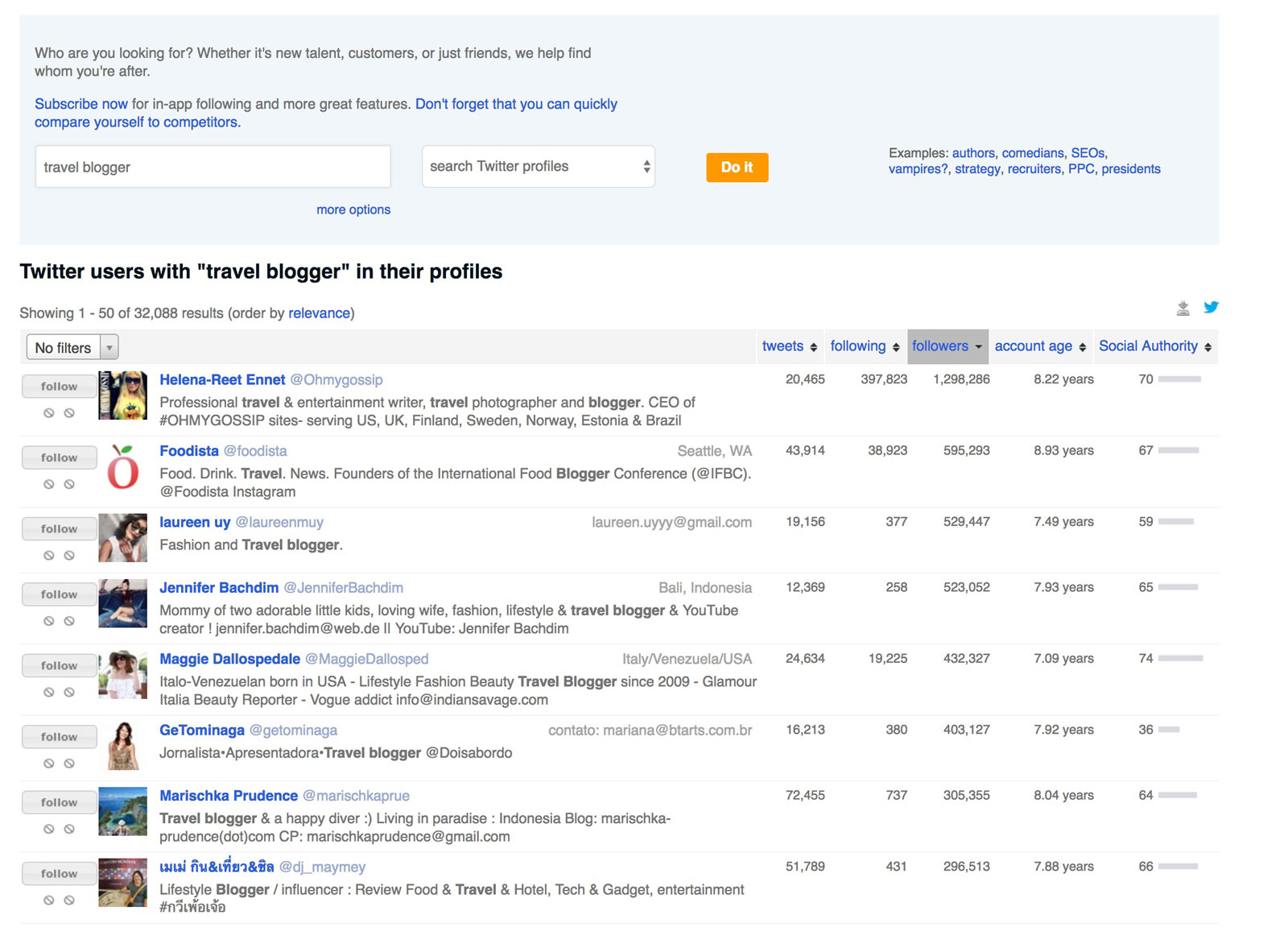This screenshot has height=927, width=1288.
Task: Follow Maggie Dallospedale
Action: click(60, 666)
